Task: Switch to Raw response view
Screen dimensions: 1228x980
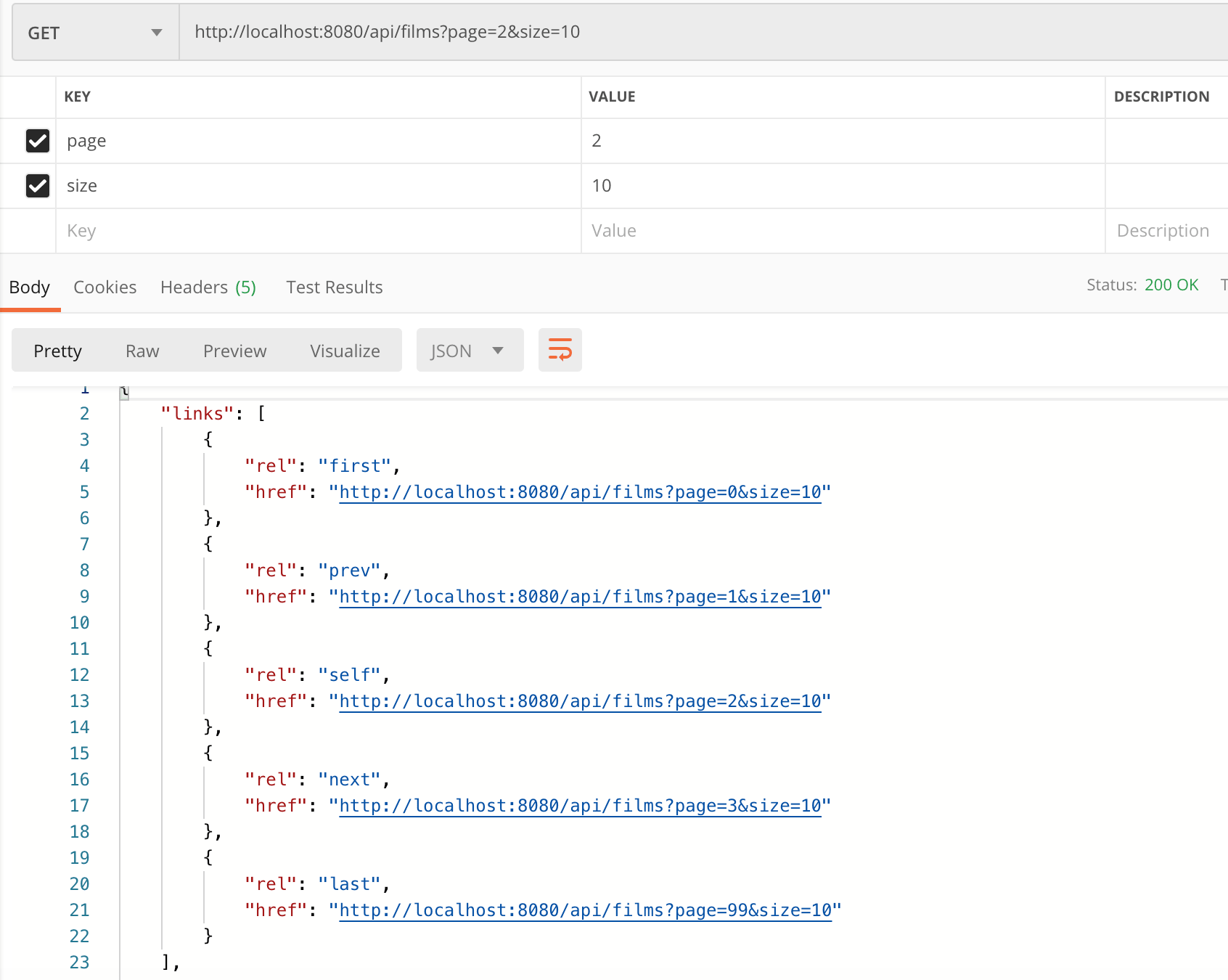Action: pos(142,350)
